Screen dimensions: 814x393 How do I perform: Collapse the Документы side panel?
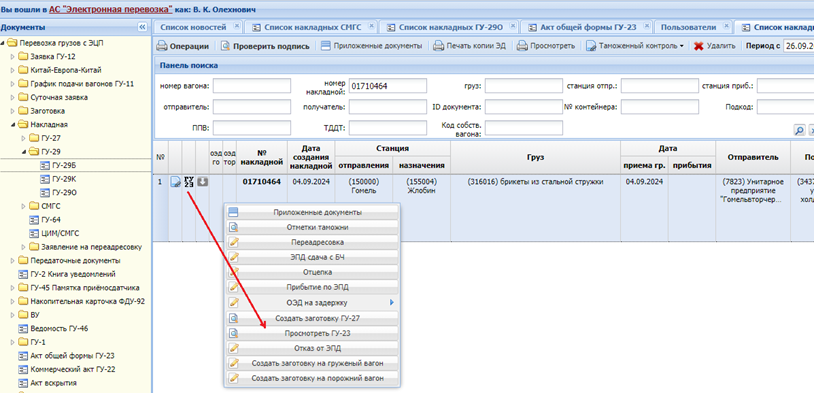coord(142,27)
